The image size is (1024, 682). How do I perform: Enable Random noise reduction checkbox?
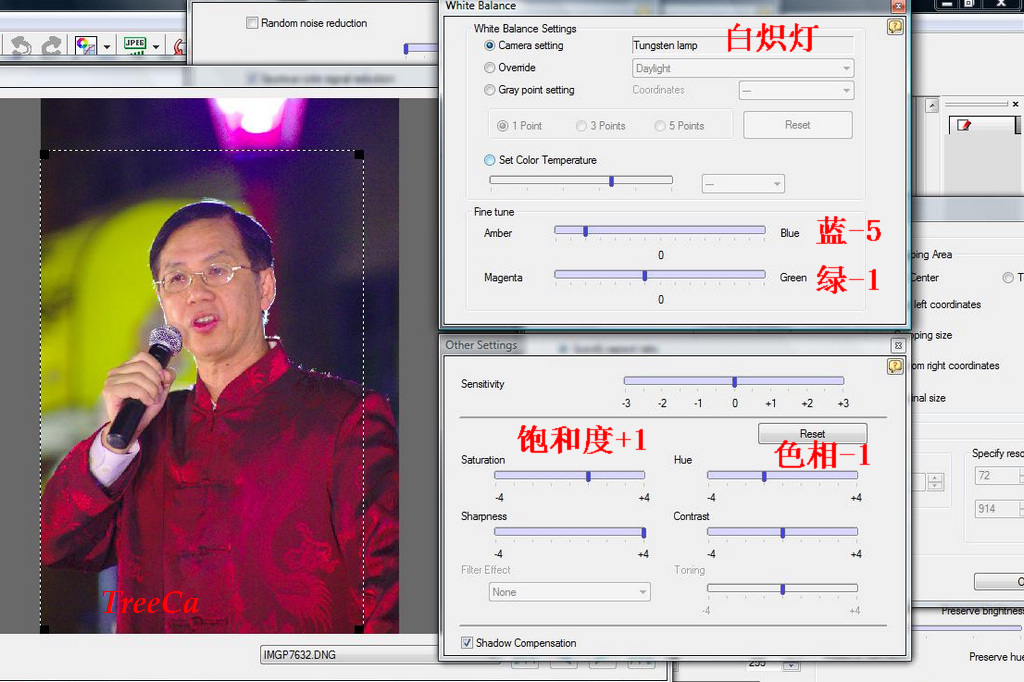point(252,23)
